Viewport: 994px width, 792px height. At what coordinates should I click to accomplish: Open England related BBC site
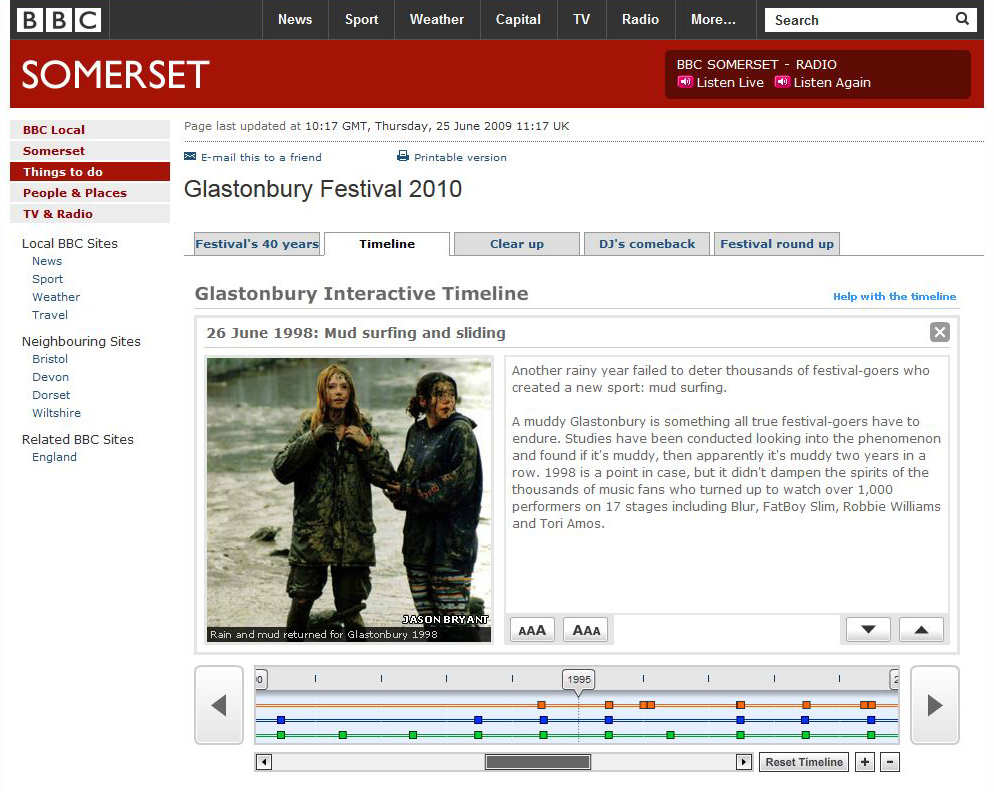[54, 457]
